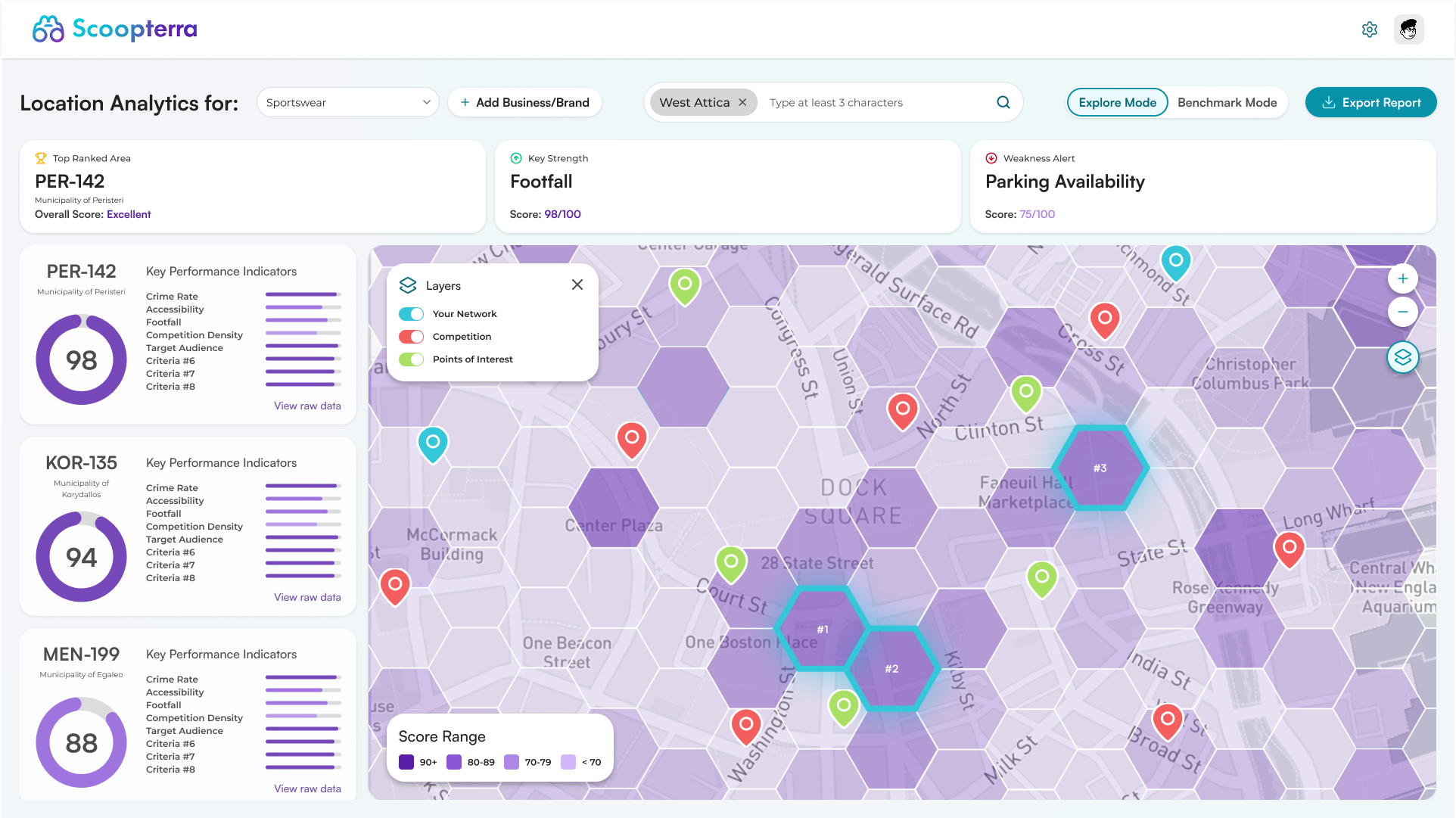Click the 90+ score range swatch

(x=406, y=762)
